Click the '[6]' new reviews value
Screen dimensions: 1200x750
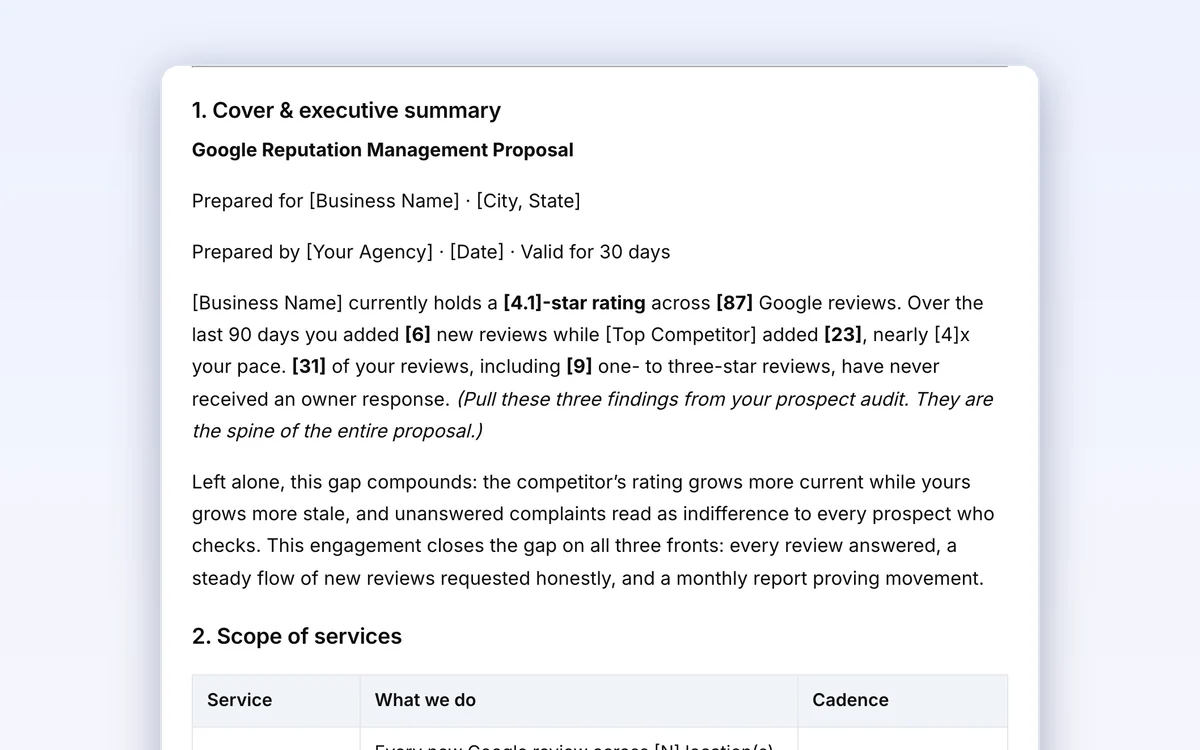tap(418, 335)
